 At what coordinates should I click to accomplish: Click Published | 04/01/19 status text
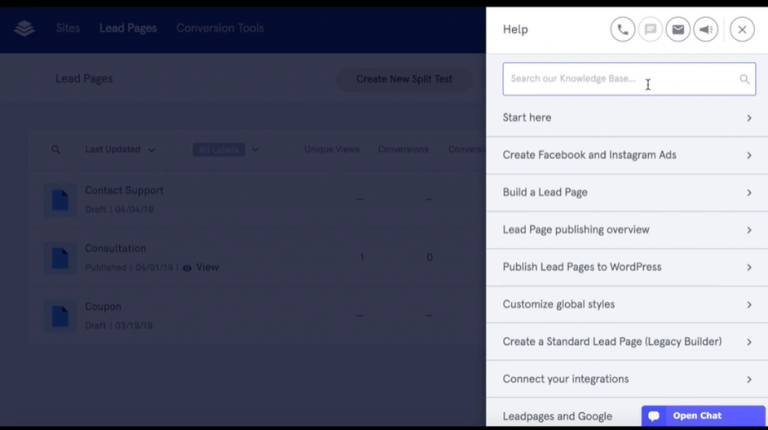tap(129, 267)
